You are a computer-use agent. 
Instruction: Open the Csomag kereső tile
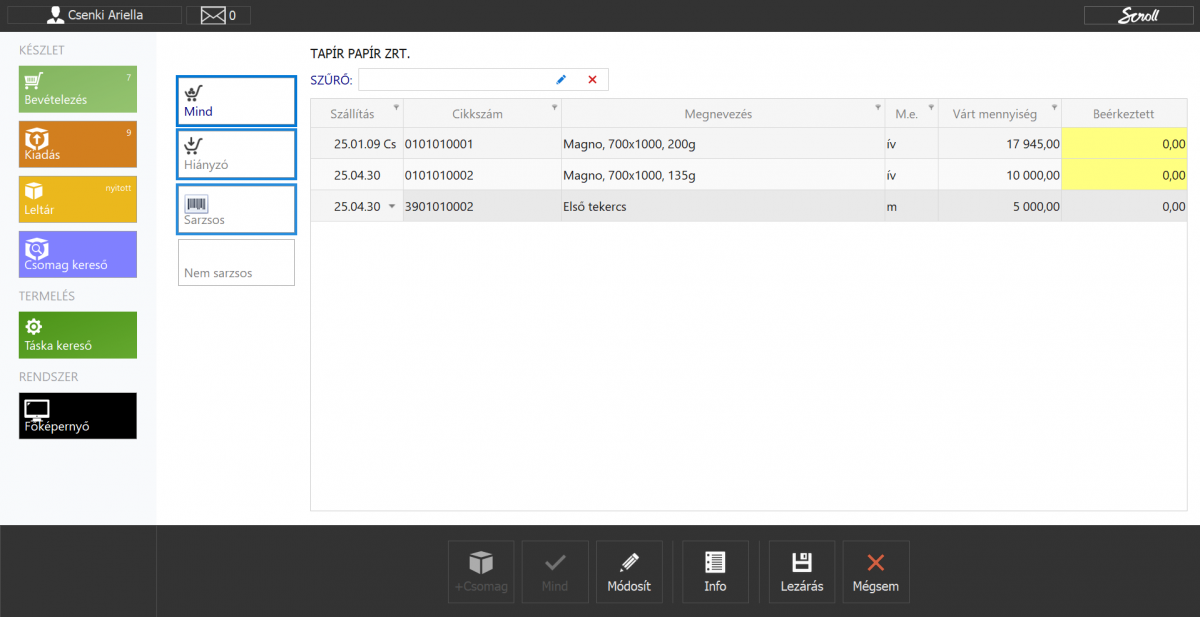[x=78, y=254]
